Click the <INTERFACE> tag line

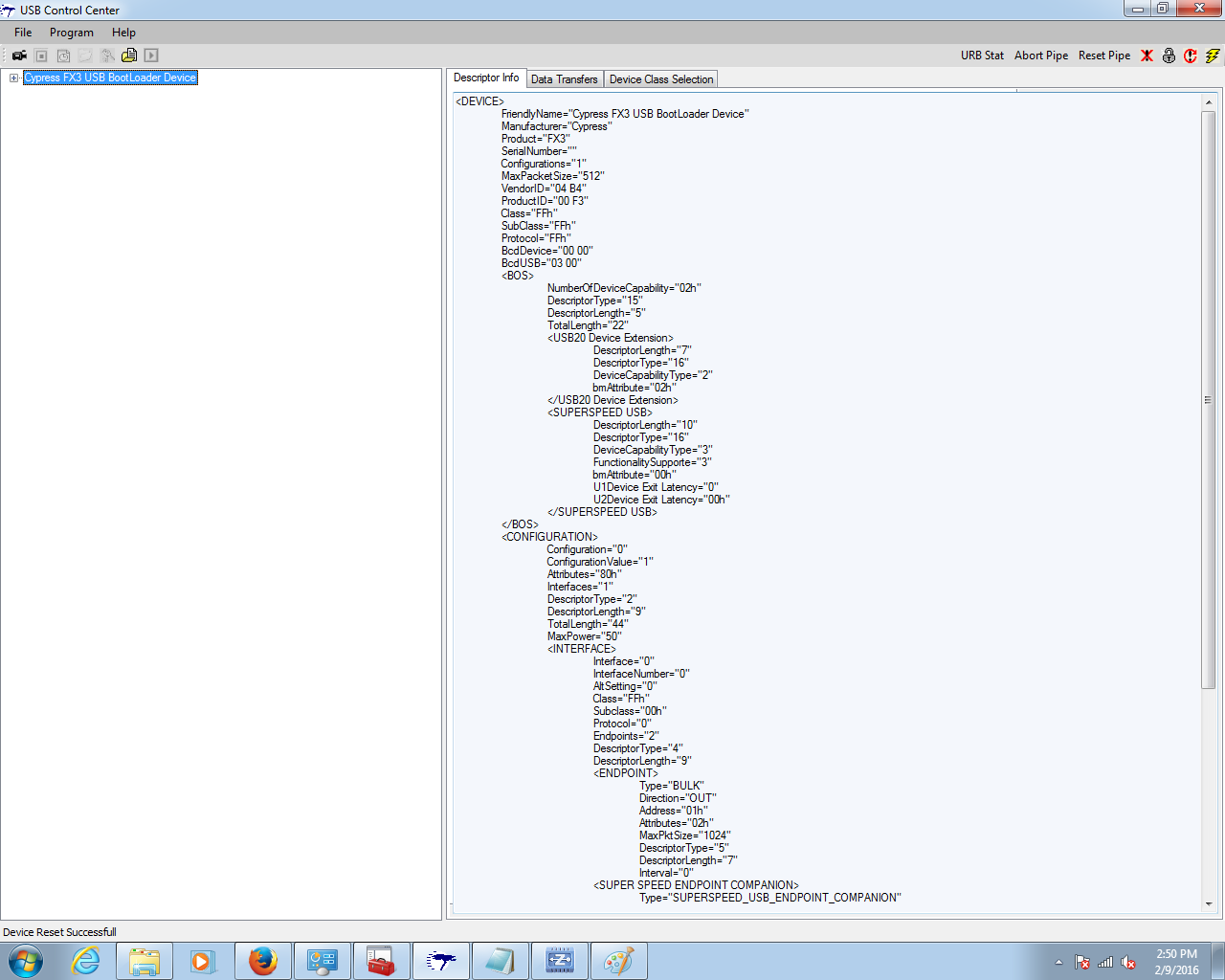click(582, 649)
